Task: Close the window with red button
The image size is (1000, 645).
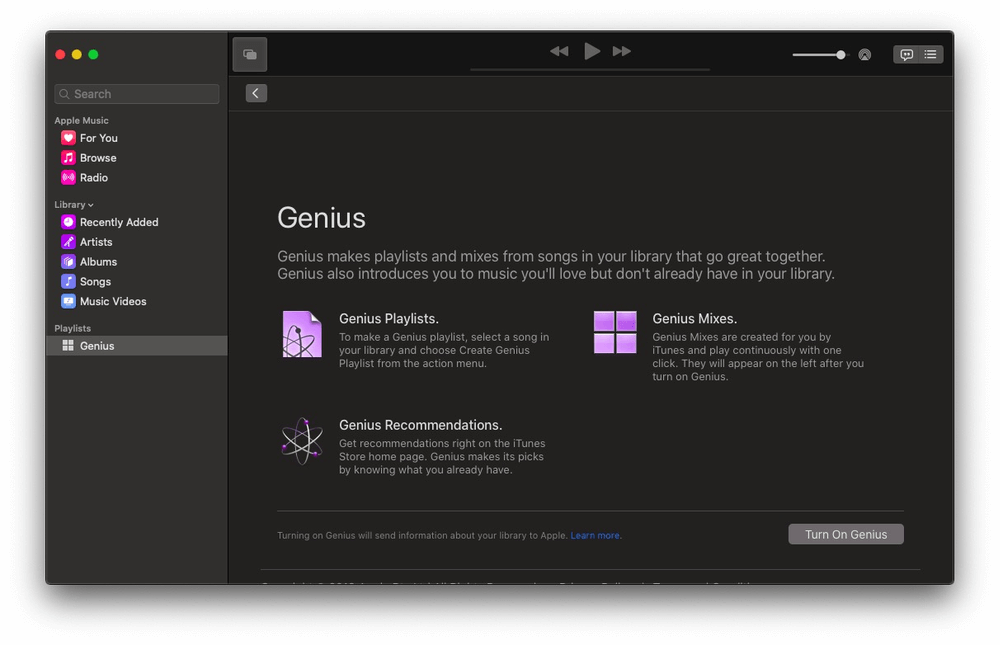Action: pyautogui.click(x=61, y=55)
